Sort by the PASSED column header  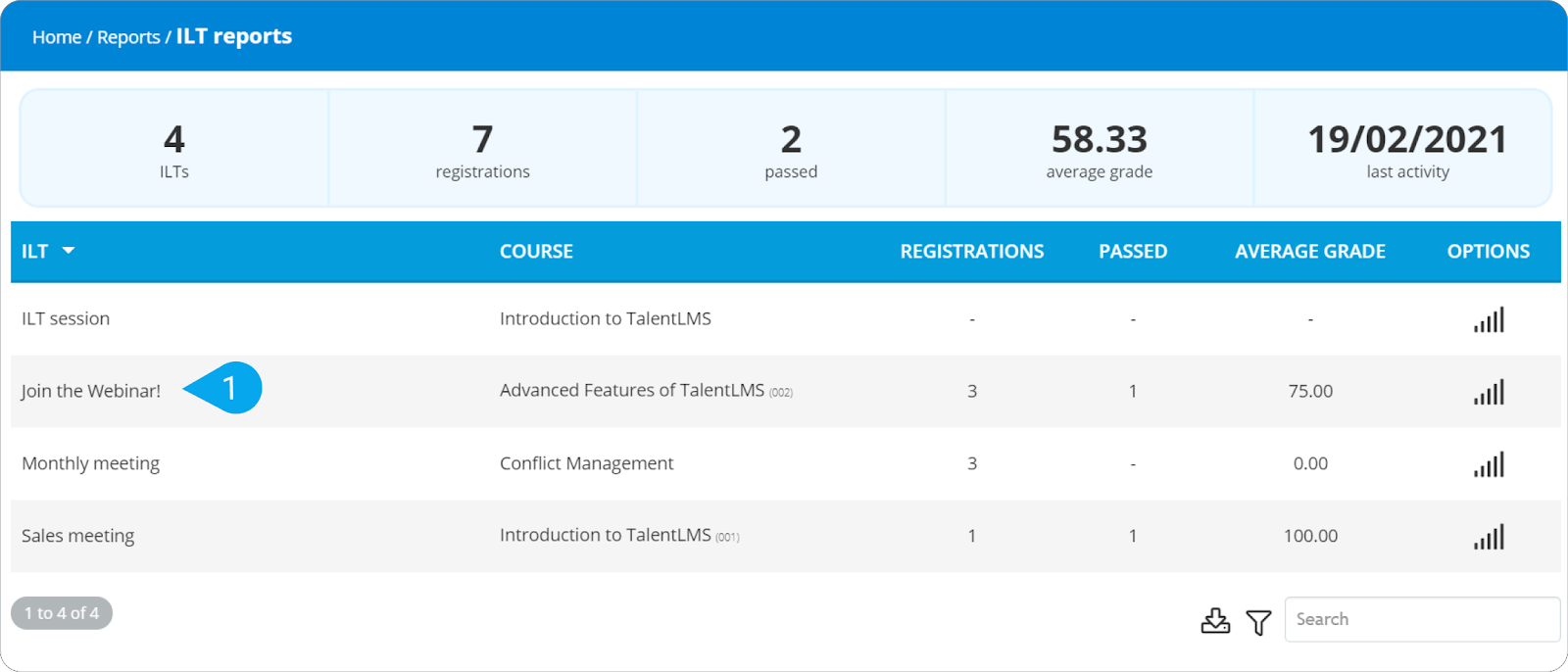(x=1133, y=252)
